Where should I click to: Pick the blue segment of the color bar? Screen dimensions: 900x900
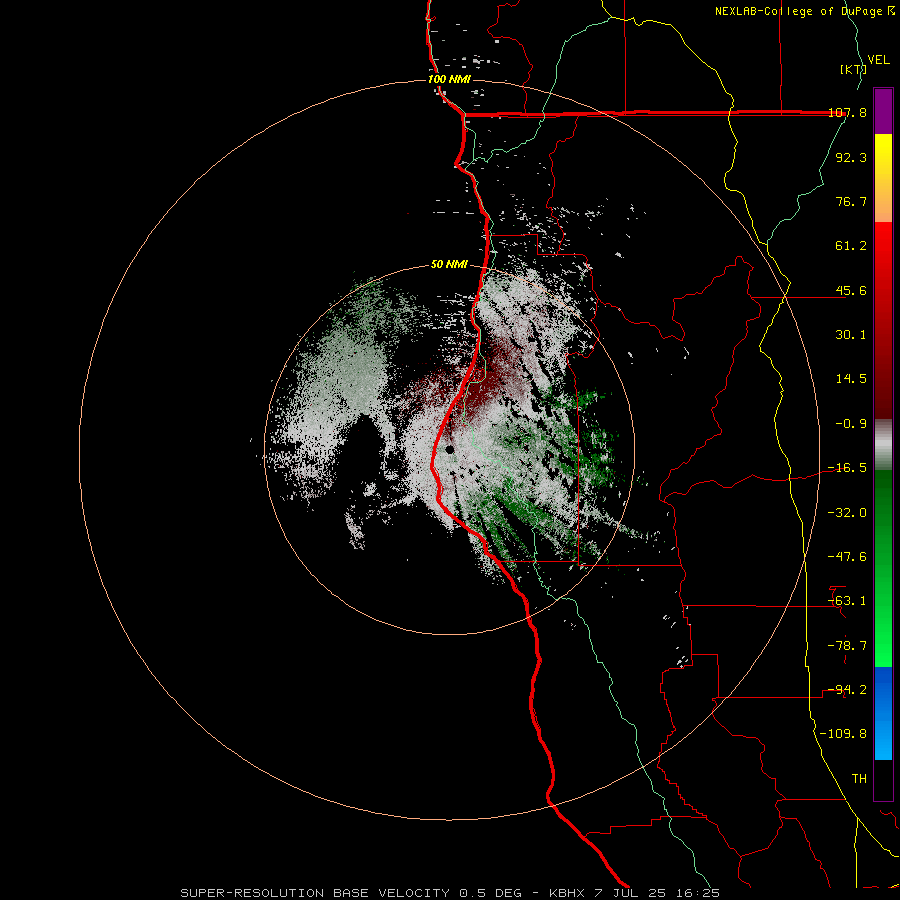tap(883, 713)
